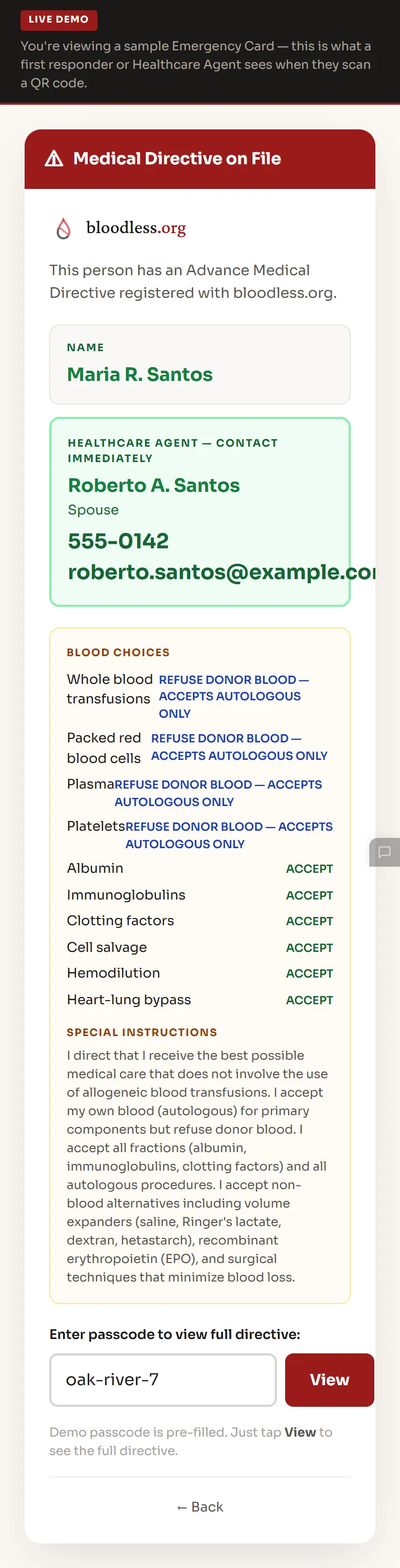
Task: Go back using the Back link
Action: 200,1506
